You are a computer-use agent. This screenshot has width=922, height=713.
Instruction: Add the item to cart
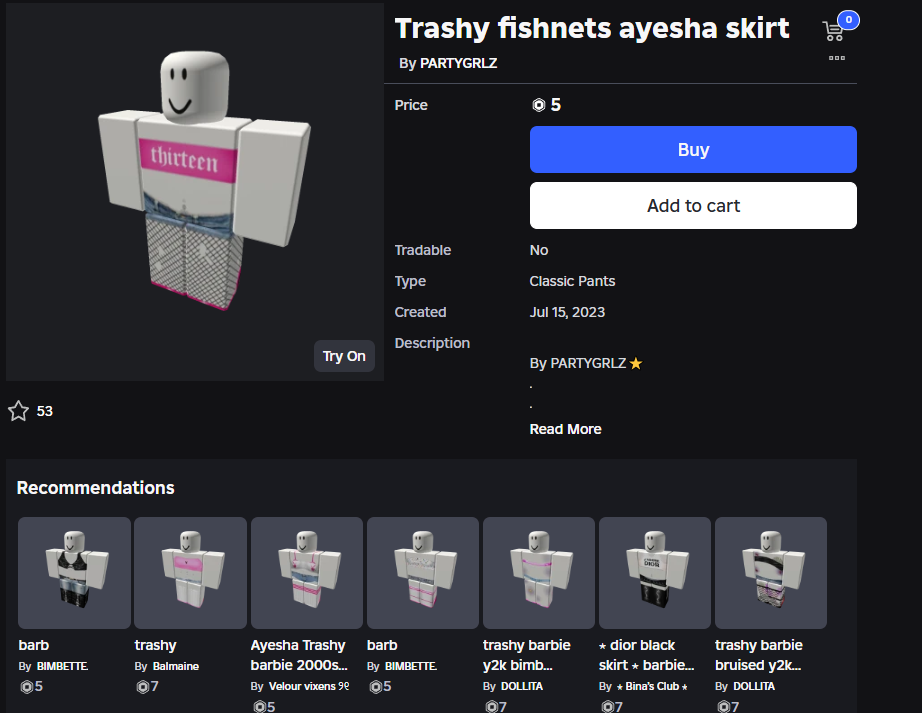(693, 206)
